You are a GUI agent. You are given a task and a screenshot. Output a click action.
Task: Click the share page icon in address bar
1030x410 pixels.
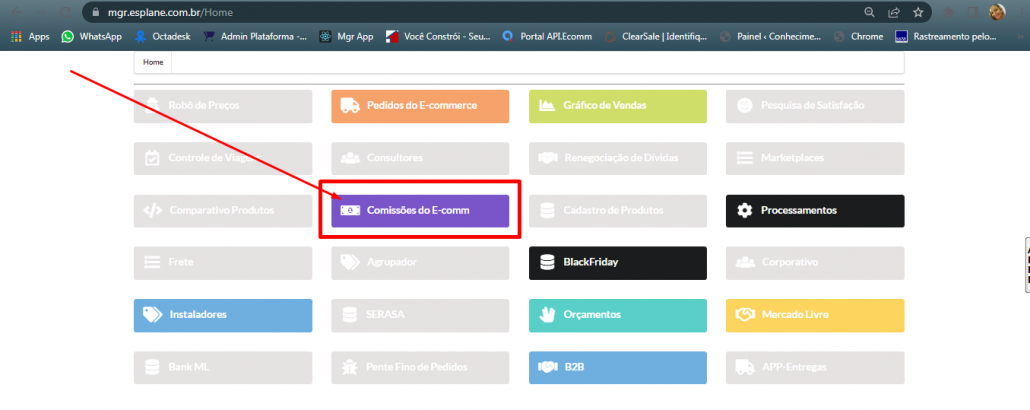pyautogui.click(x=894, y=12)
